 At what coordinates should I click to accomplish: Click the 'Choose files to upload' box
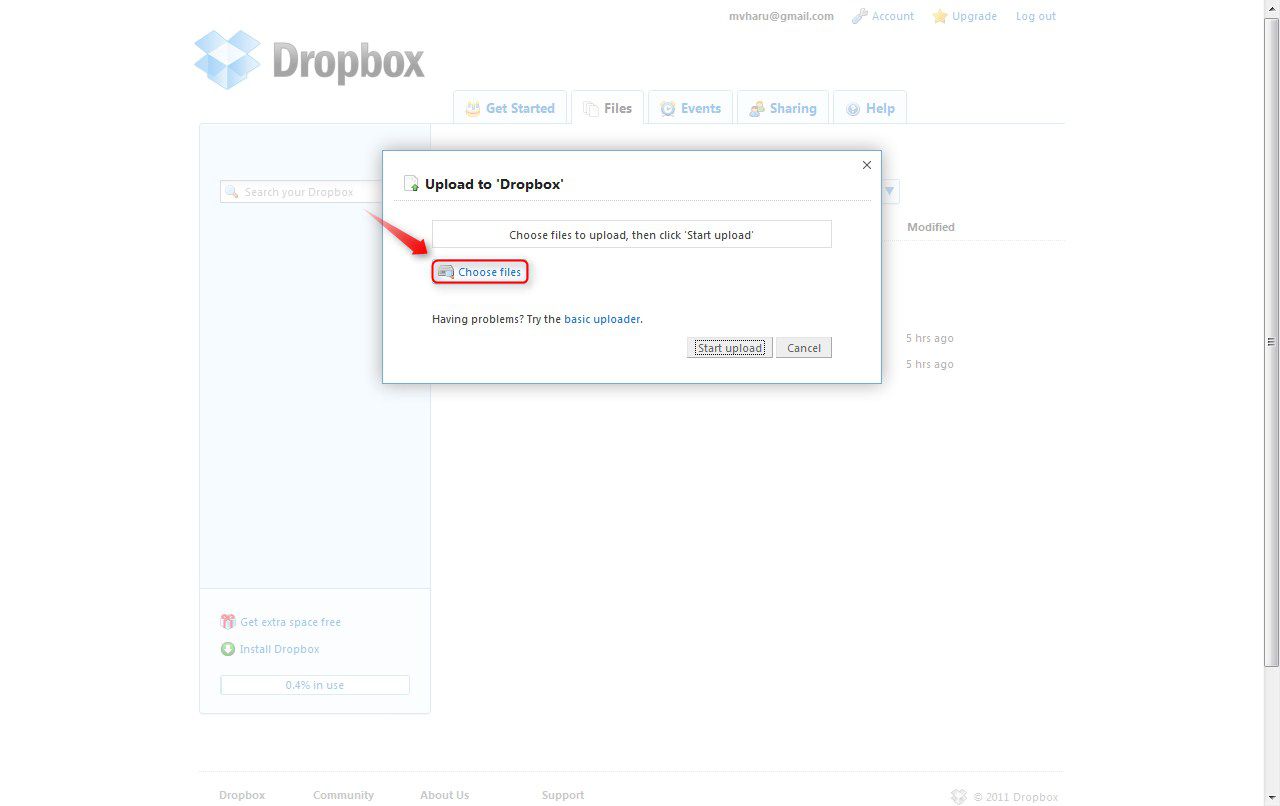coord(631,234)
